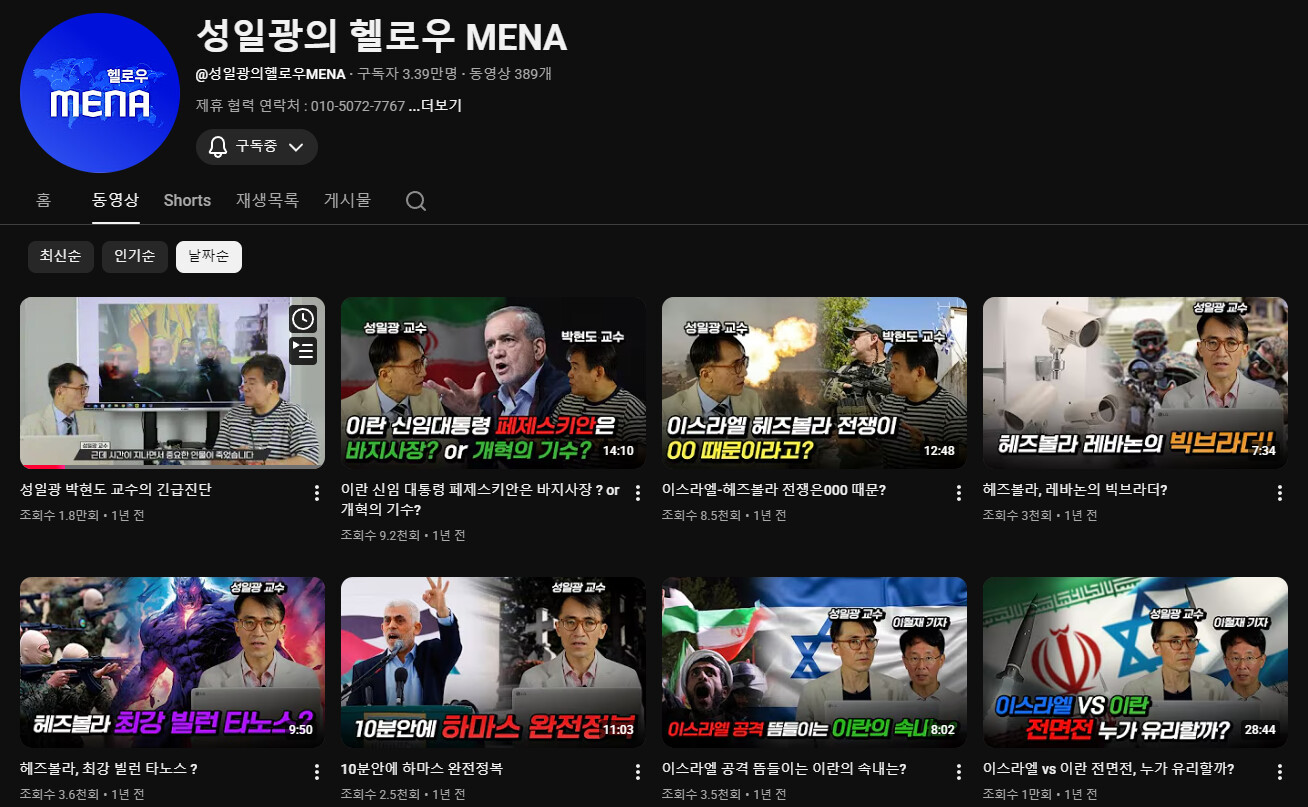The width and height of the screenshot is (1308, 807).
Task: Open video title 헤즈볼라, 레바논의 빅브라더?
Action: 1075,490
